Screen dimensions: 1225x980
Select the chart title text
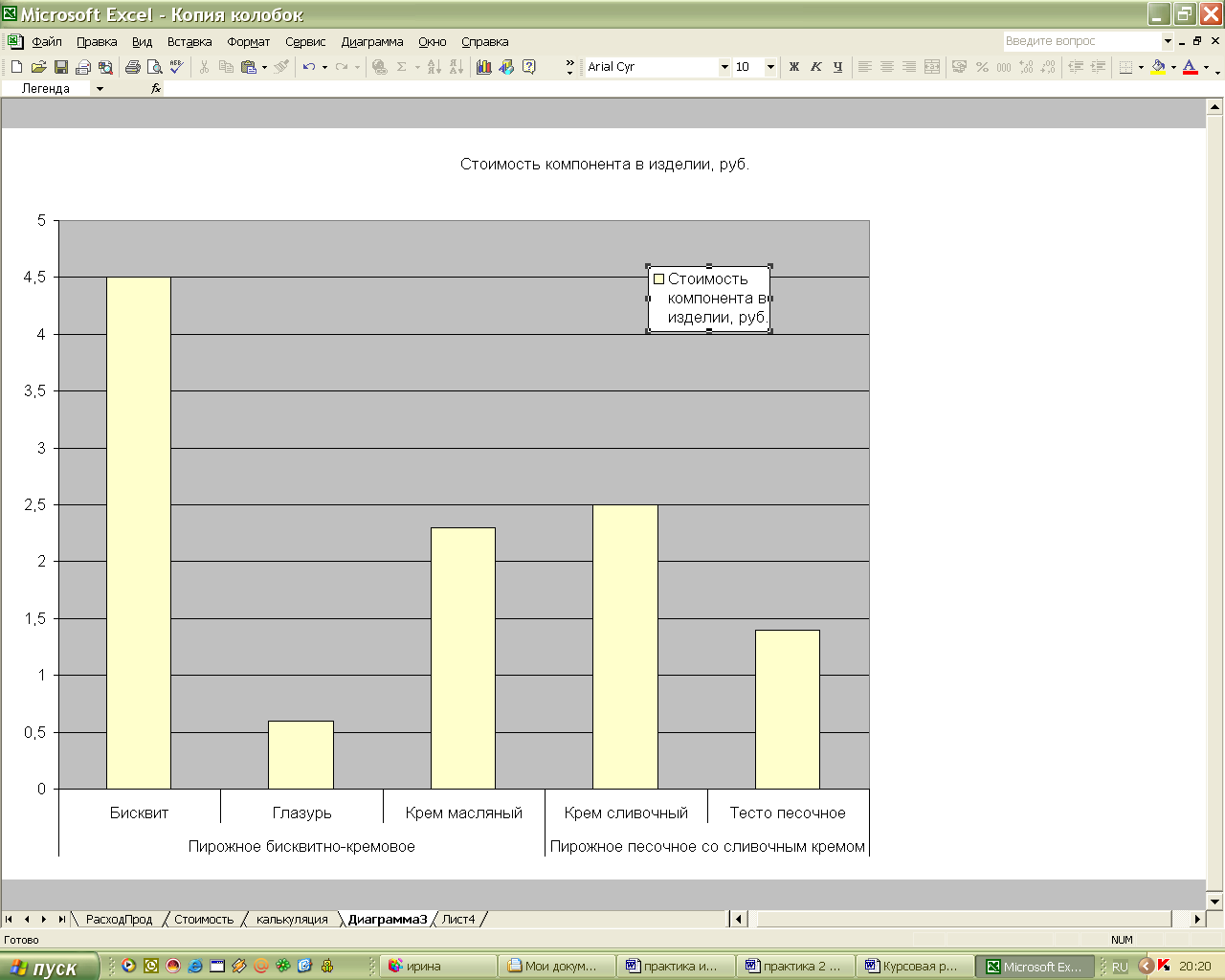coord(604,165)
